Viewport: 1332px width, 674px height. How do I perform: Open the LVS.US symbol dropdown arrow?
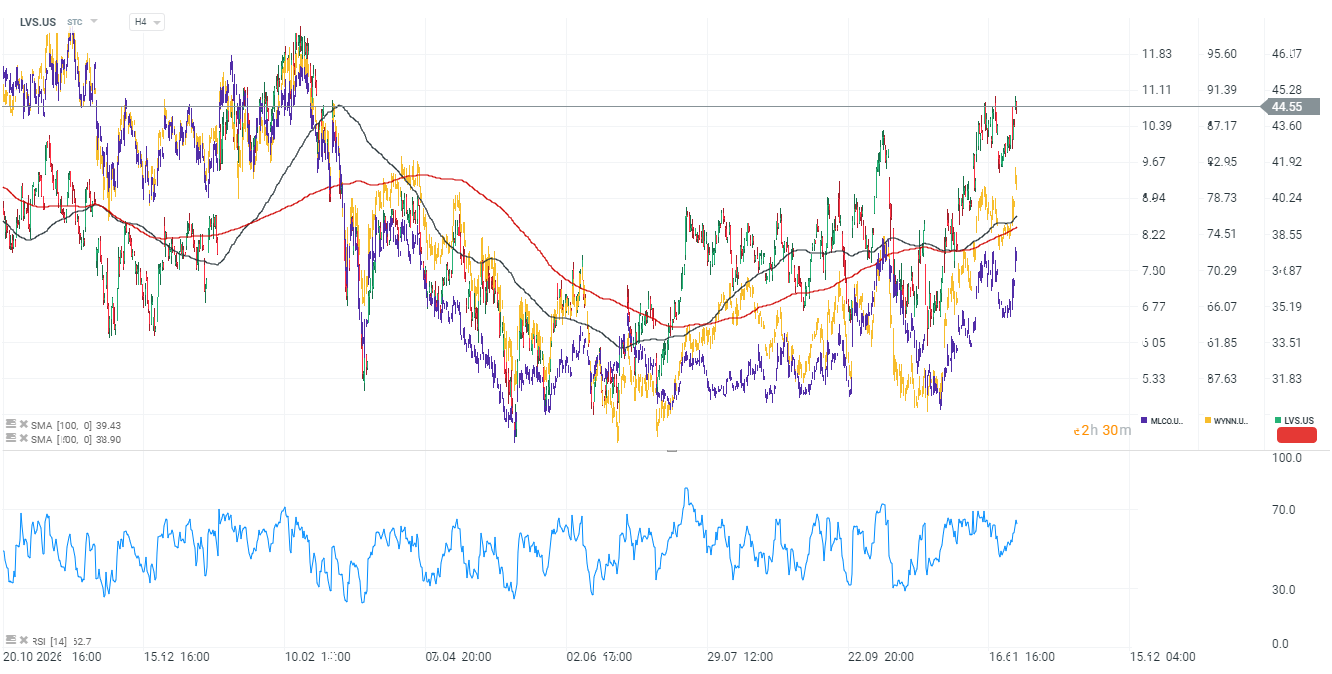tap(94, 21)
